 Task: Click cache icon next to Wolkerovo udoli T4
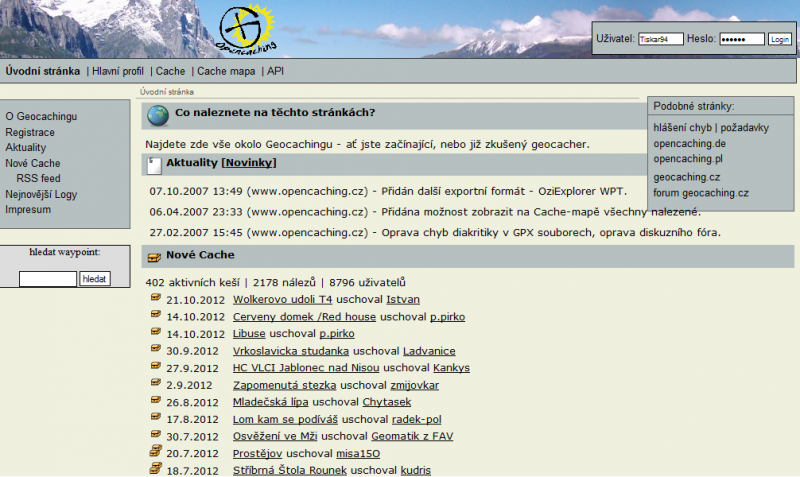[x=156, y=298]
